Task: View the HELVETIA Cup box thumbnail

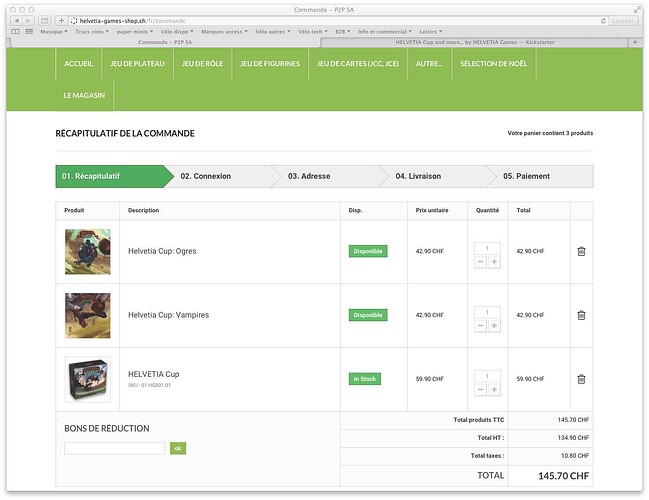Action: (88, 379)
